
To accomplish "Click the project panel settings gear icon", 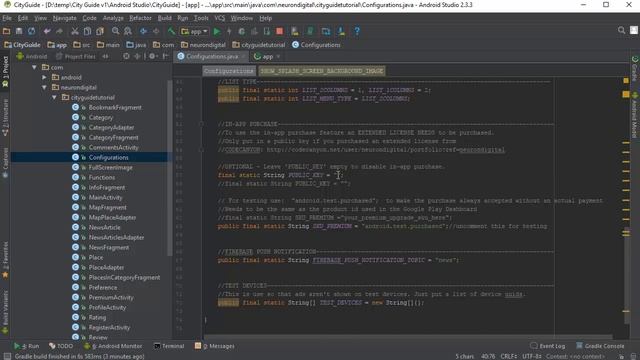I will [152, 56].
